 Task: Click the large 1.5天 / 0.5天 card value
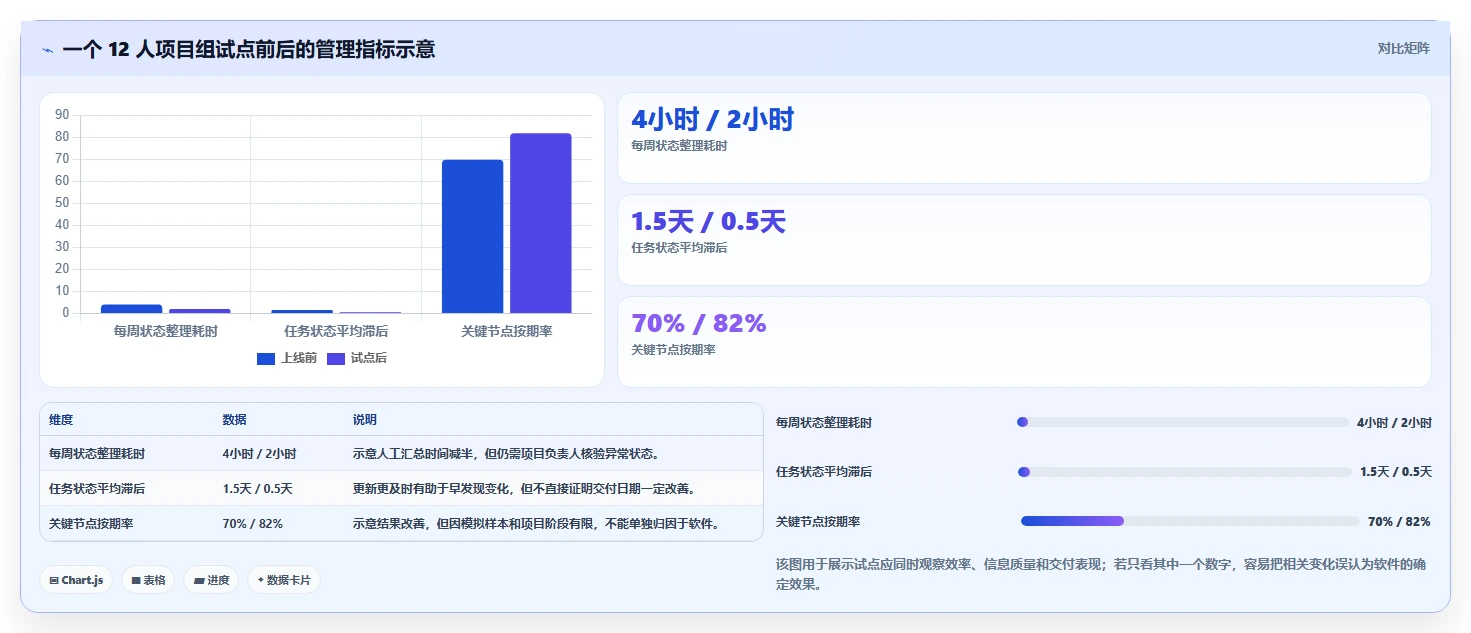click(x=708, y=222)
